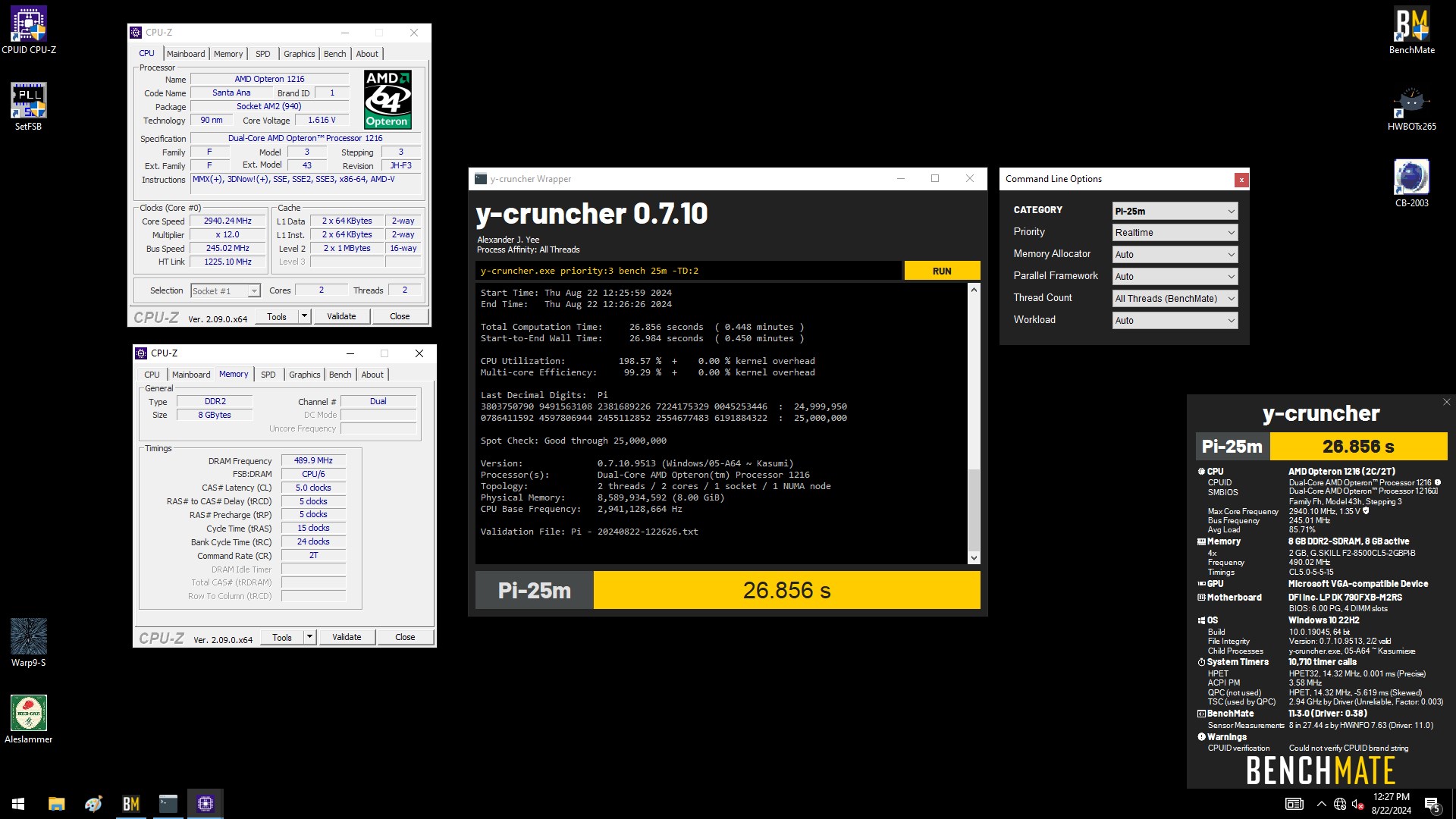Open the CB-2003 desktop shortcut
This screenshot has height=819, width=1456.
(1411, 184)
